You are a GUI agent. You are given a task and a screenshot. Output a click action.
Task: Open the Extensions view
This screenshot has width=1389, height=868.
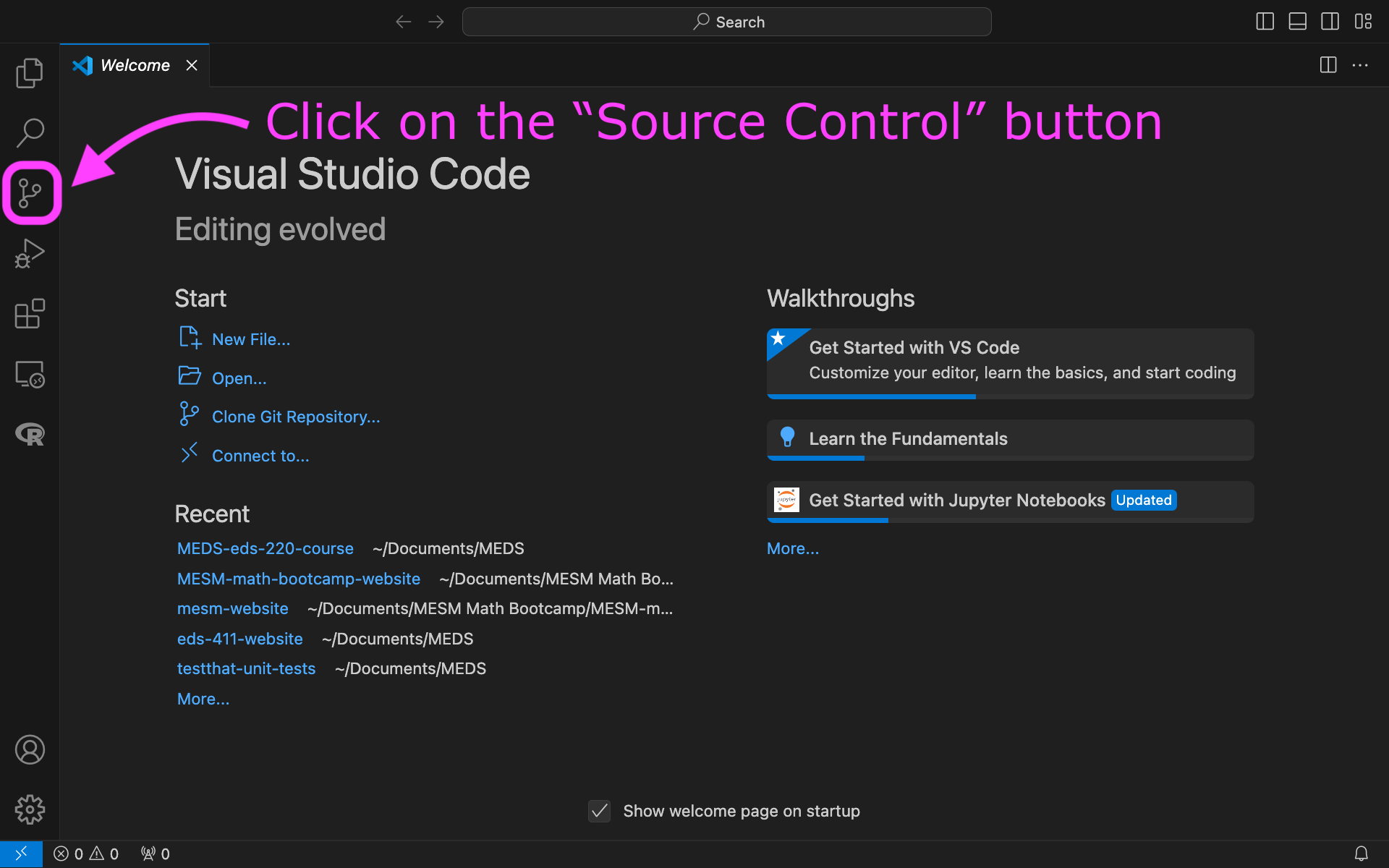tap(30, 314)
